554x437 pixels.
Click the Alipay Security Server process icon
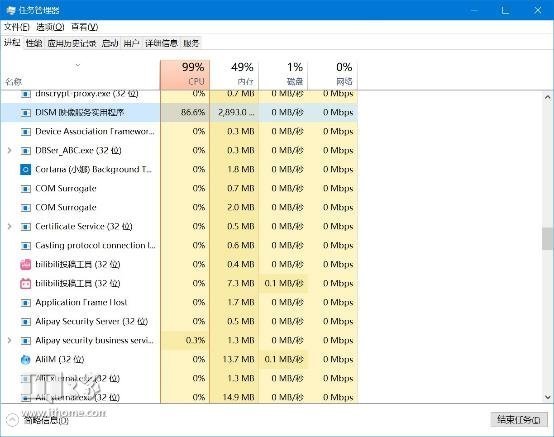(25, 322)
